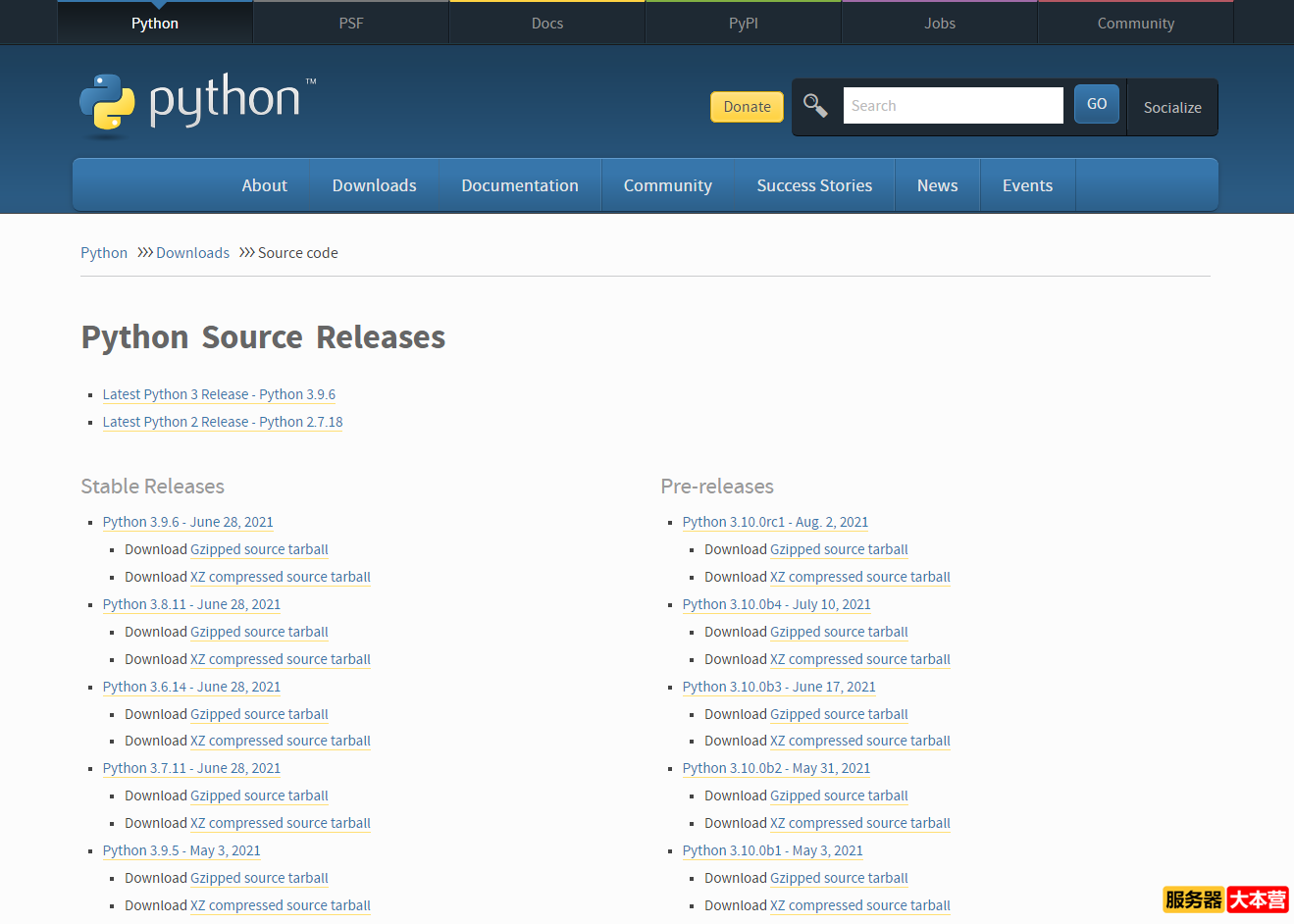Download XZ compressed tarball for Python 3.10.0b4

860,659
